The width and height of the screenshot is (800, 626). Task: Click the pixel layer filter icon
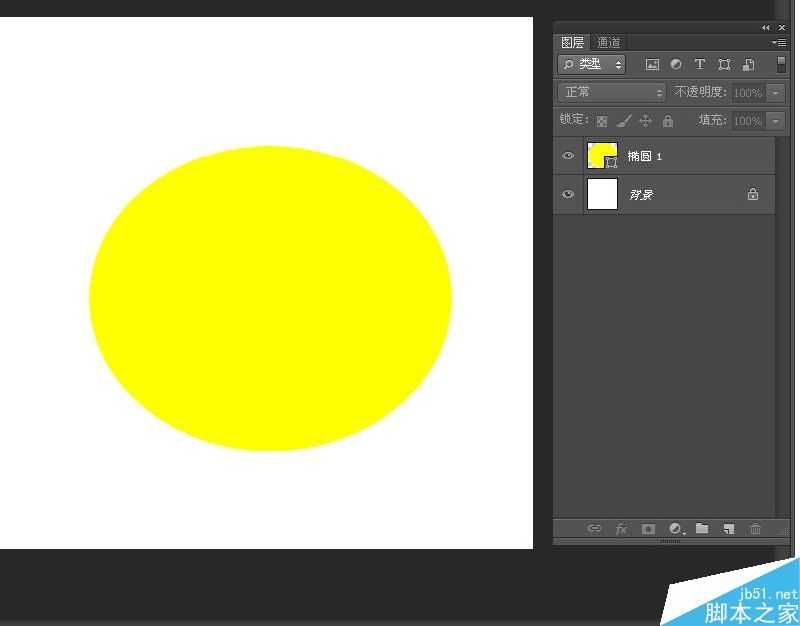[x=652, y=65]
